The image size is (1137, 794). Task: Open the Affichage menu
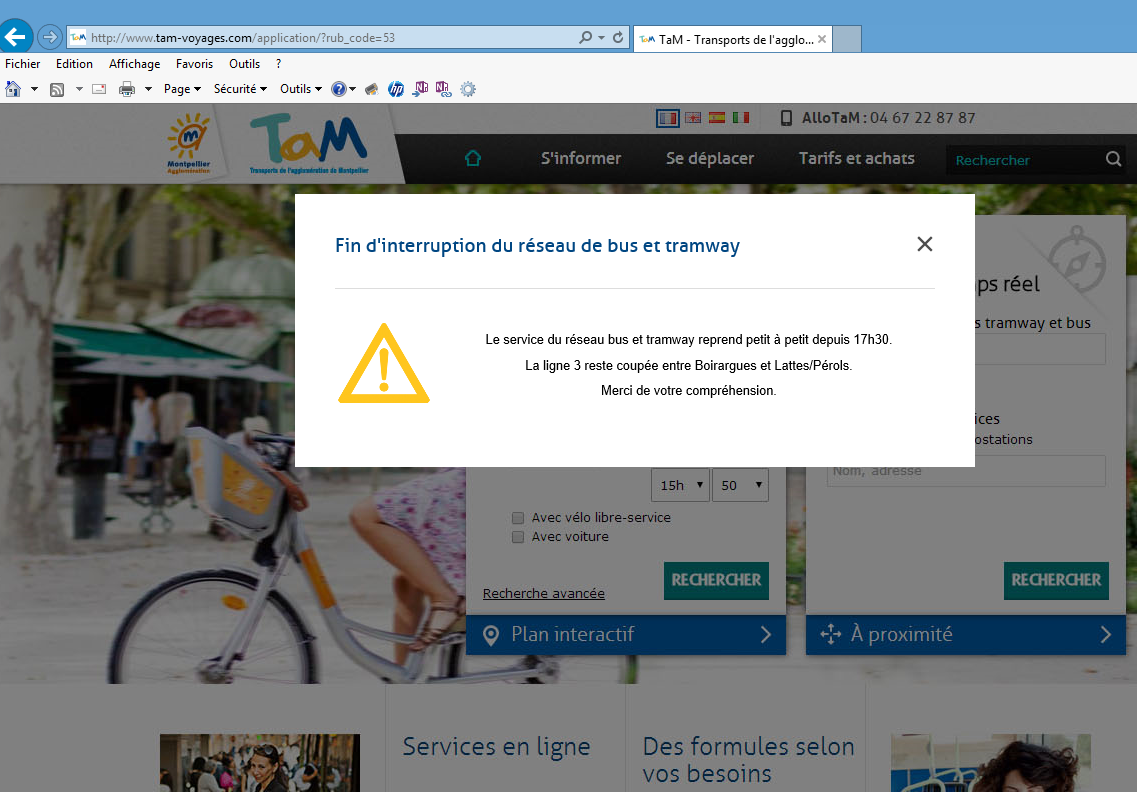coord(134,64)
